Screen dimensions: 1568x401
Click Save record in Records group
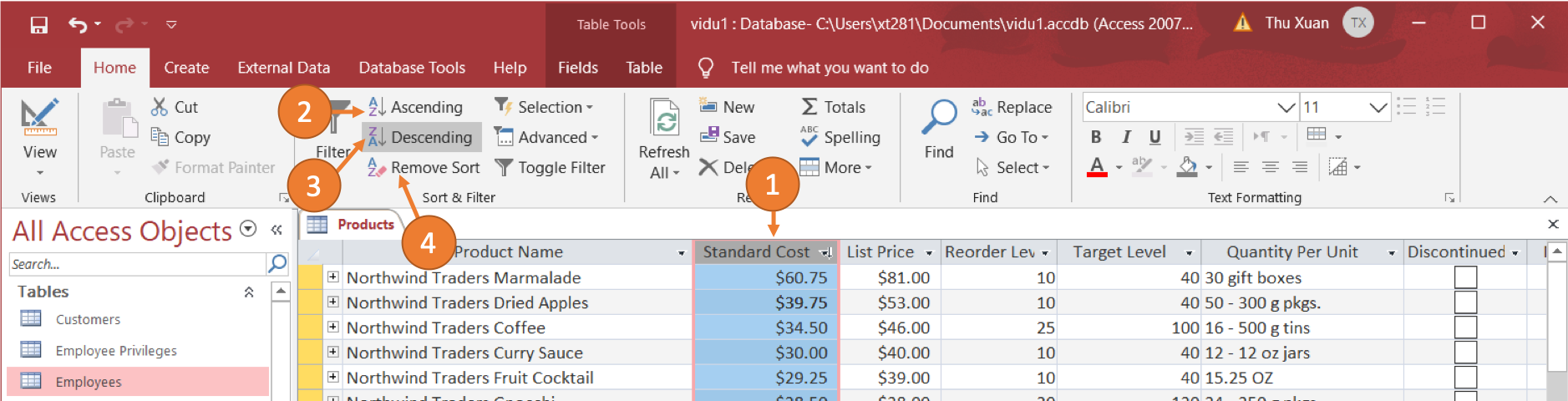(728, 137)
